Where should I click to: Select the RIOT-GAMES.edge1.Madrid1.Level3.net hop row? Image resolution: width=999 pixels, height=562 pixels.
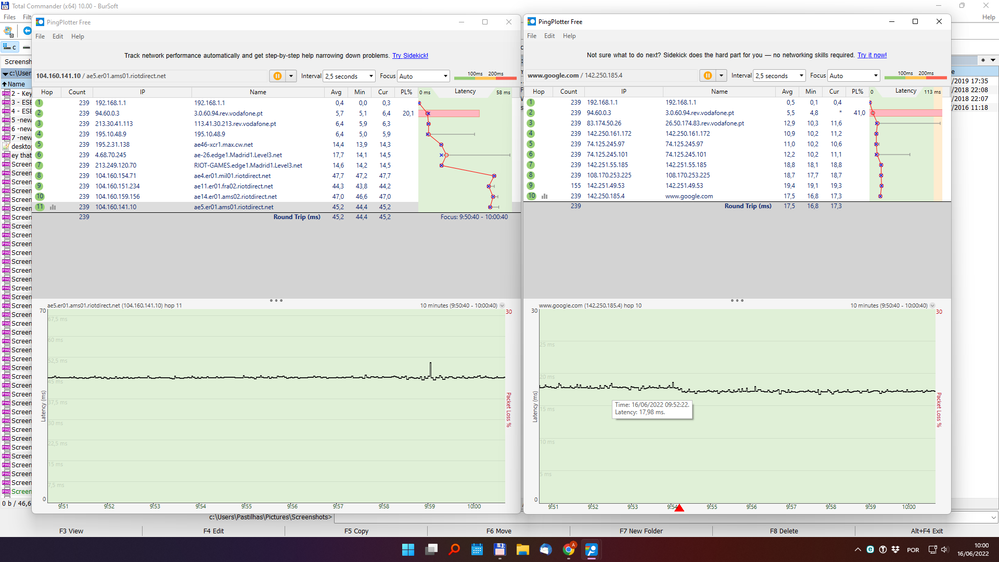pos(246,165)
